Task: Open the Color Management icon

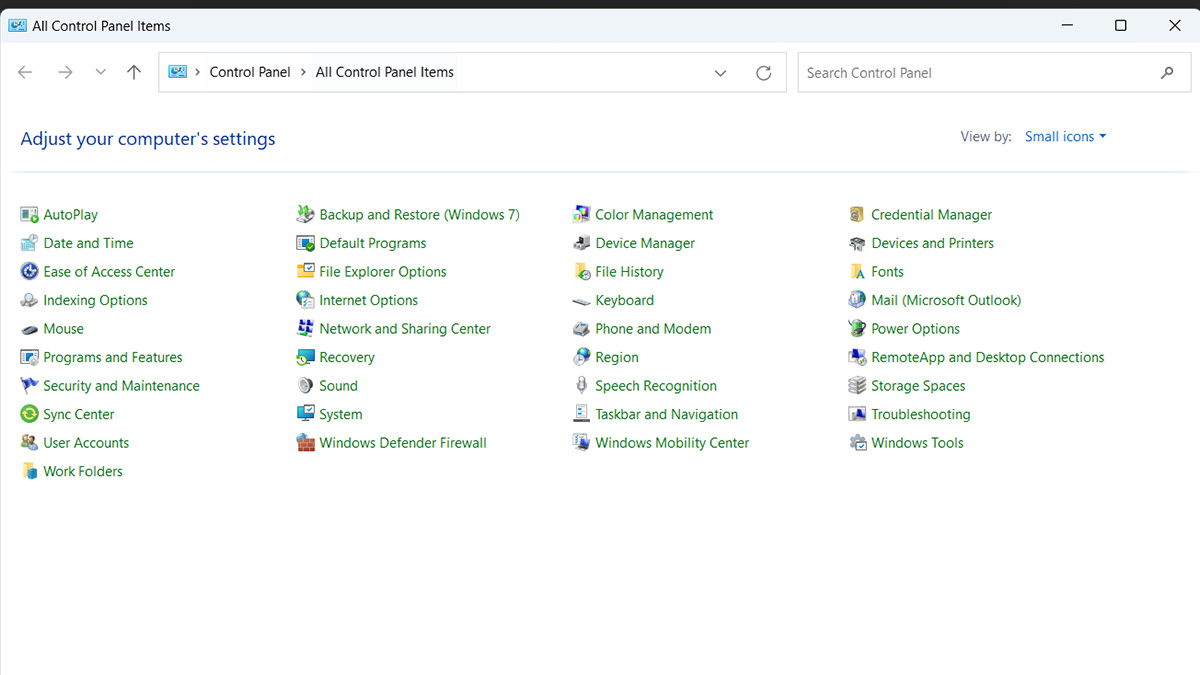Action: [x=581, y=215]
